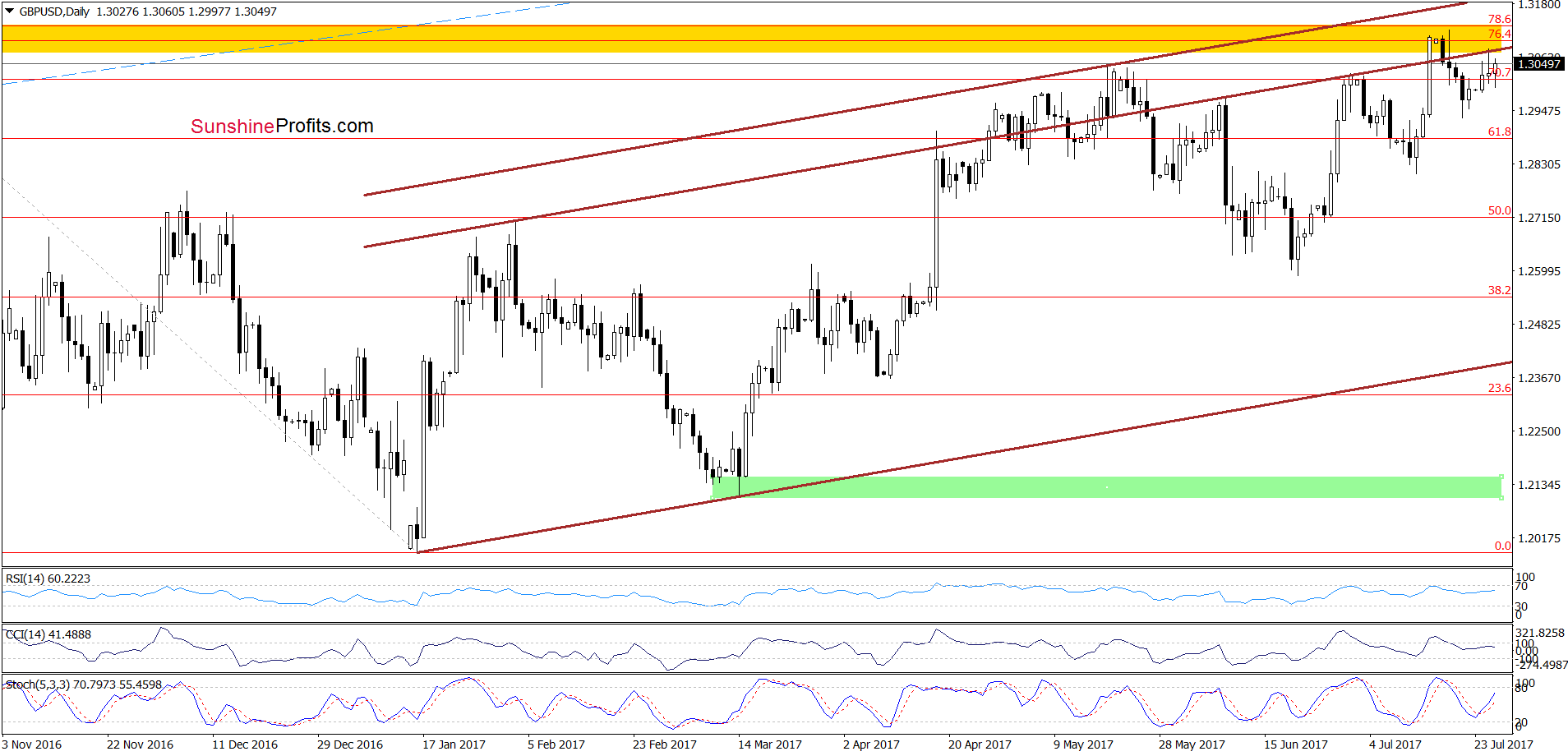Click the 38.2 Fibonacci level label
This screenshot has width=1568, height=756.
point(1500,290)
